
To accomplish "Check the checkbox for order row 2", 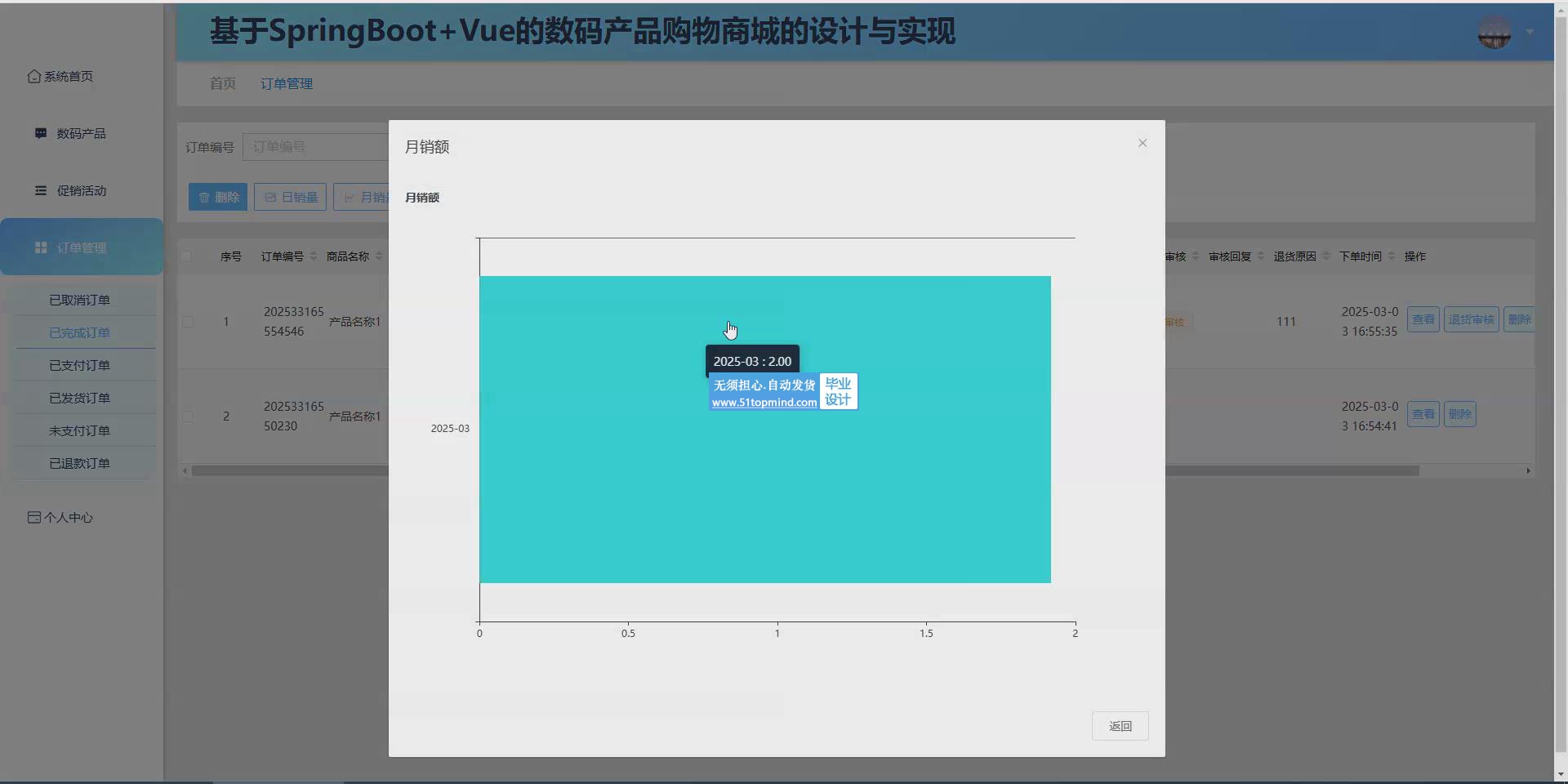I will point(188,416).
